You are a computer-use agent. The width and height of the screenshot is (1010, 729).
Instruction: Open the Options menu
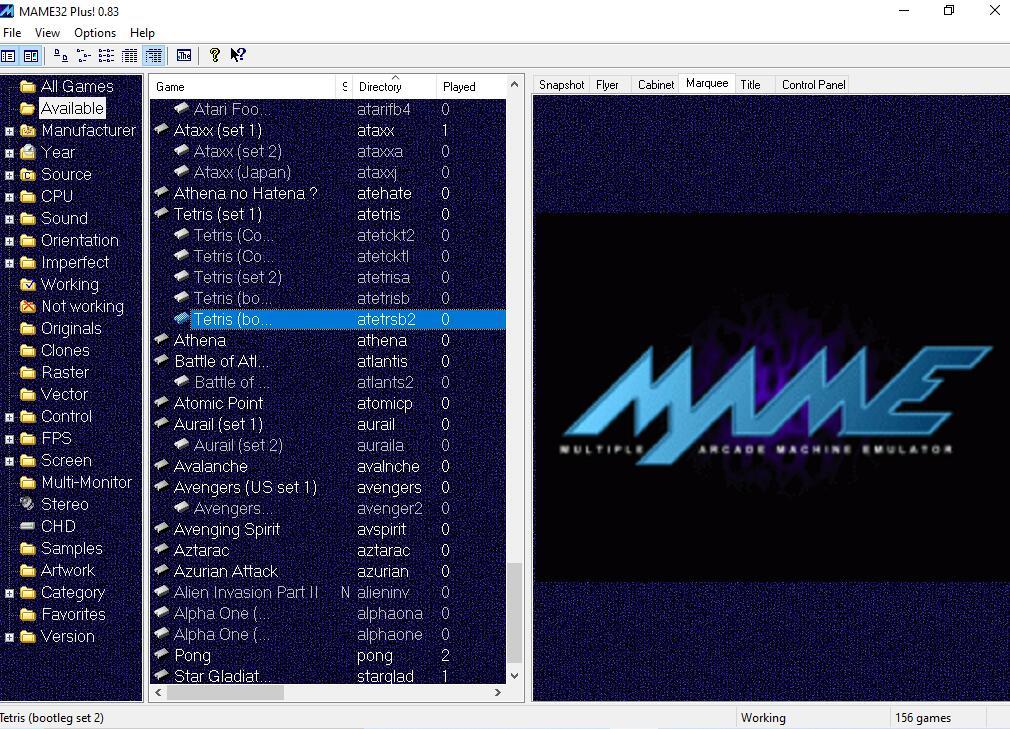click(95, 33)
